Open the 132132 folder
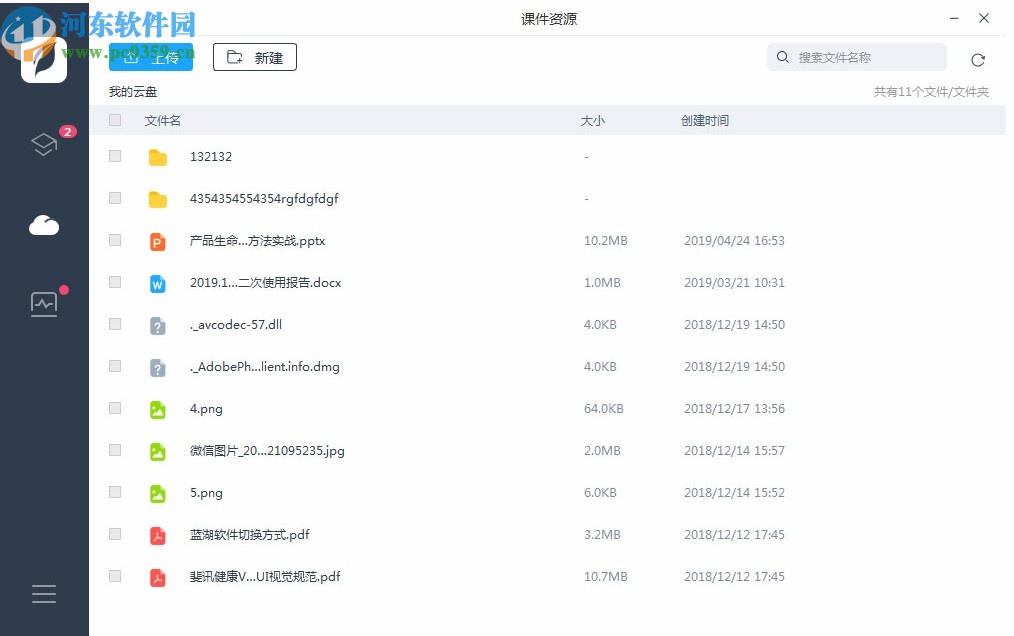This screenshot has width=1014, height=636. click(x=211, y=157)
